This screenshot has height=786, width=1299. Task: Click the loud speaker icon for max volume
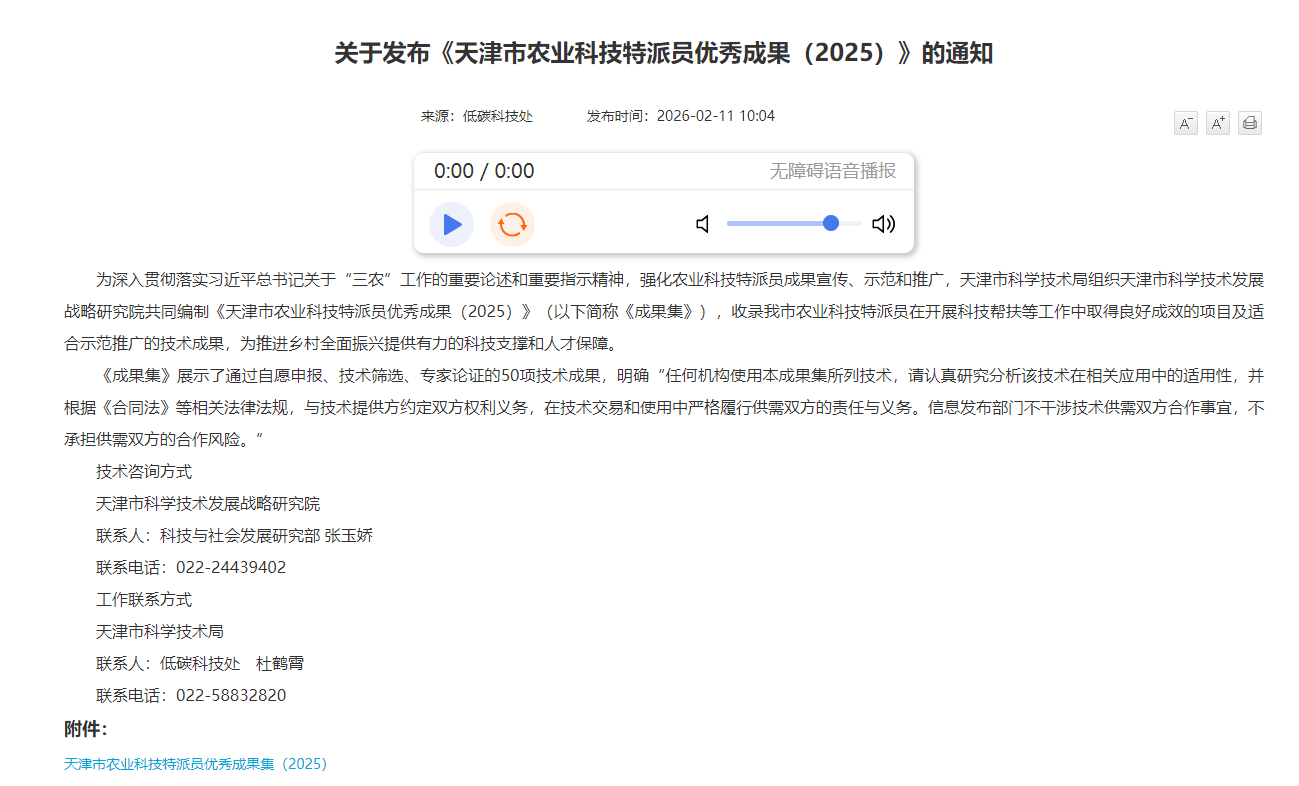(x=883, y=224)
